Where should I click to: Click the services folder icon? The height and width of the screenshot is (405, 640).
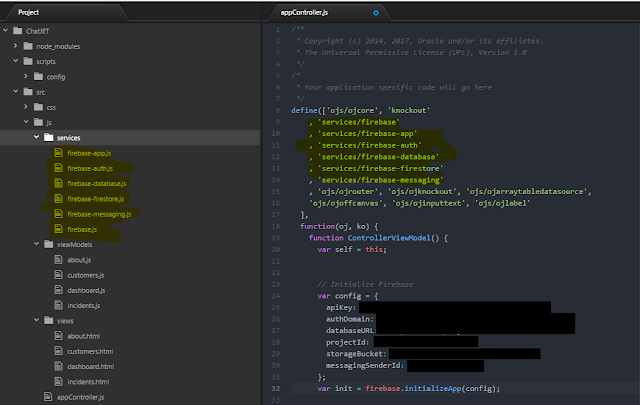(x=49, y=137)
